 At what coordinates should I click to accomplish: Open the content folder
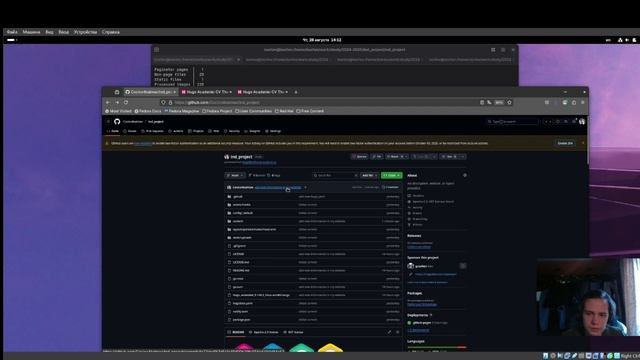coord(238,221)
